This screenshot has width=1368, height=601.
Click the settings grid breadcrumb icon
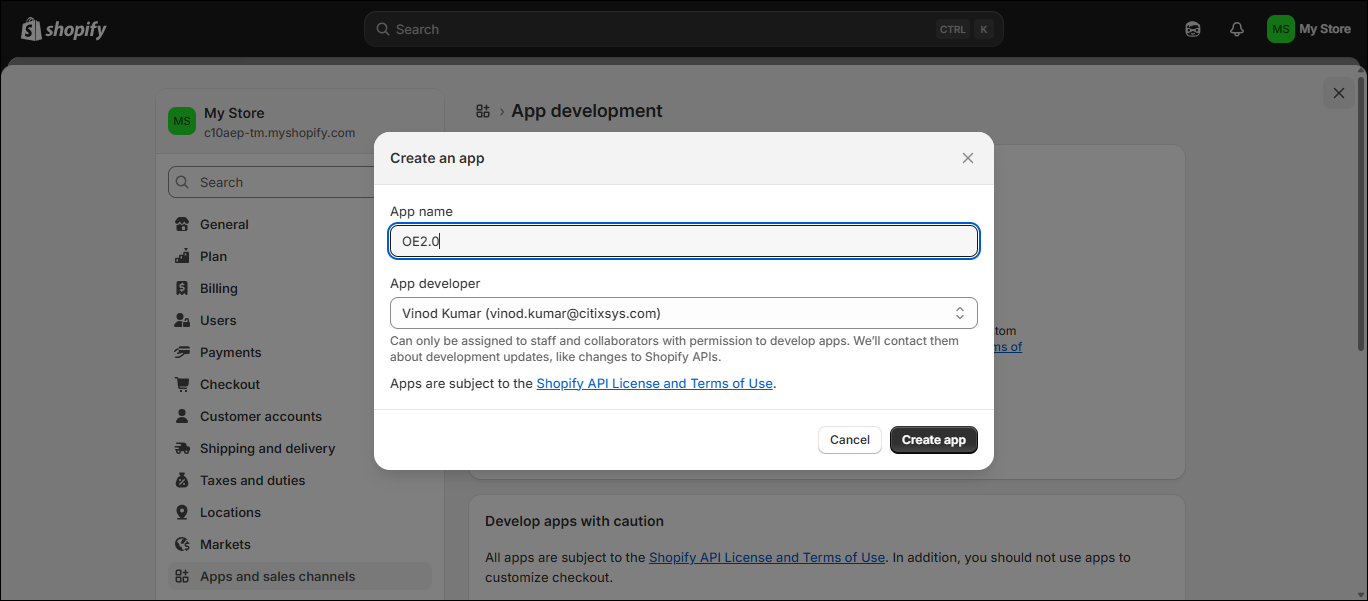(x=483, y=111)
